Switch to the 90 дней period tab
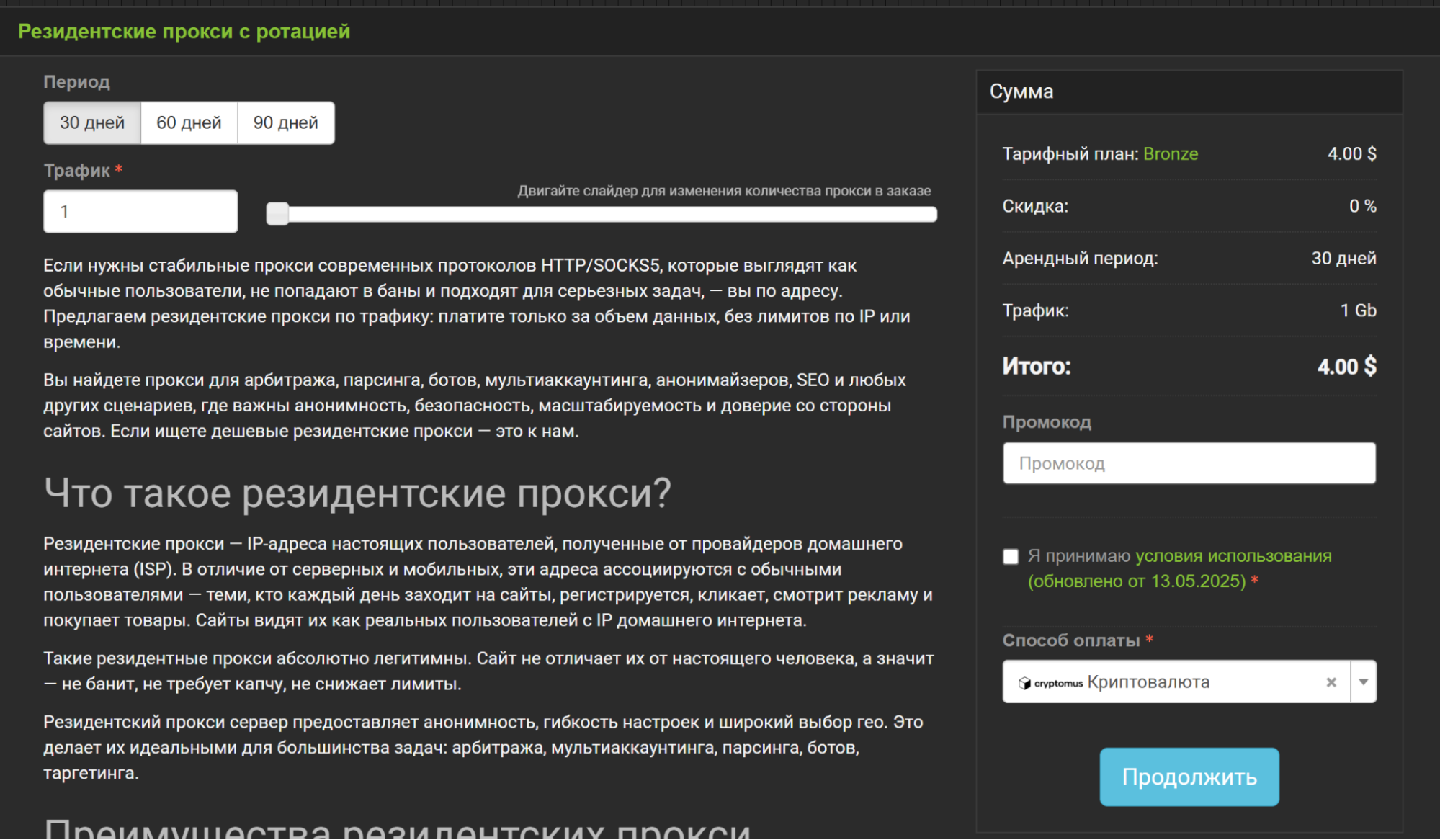 (x=285, y=122)
